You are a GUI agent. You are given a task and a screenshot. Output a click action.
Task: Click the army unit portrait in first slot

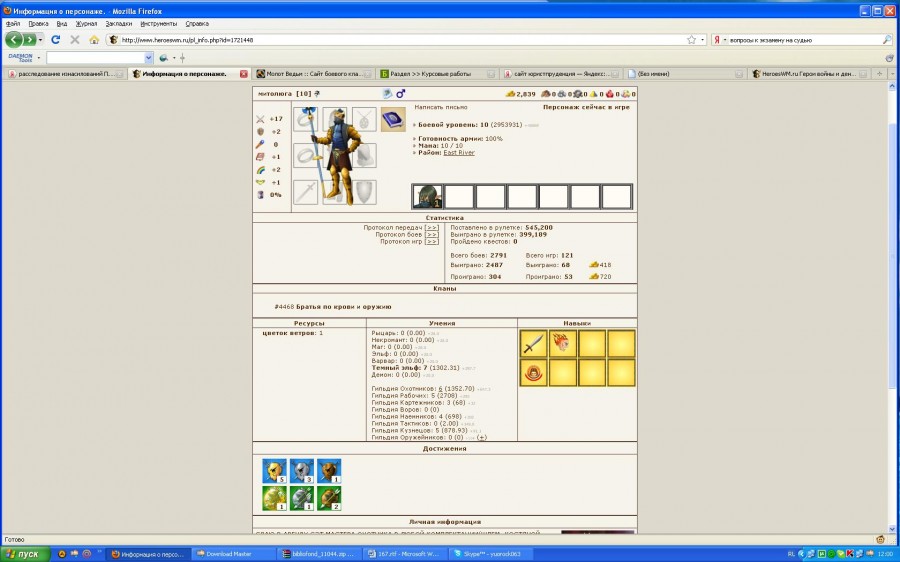(x=428, y=197)
